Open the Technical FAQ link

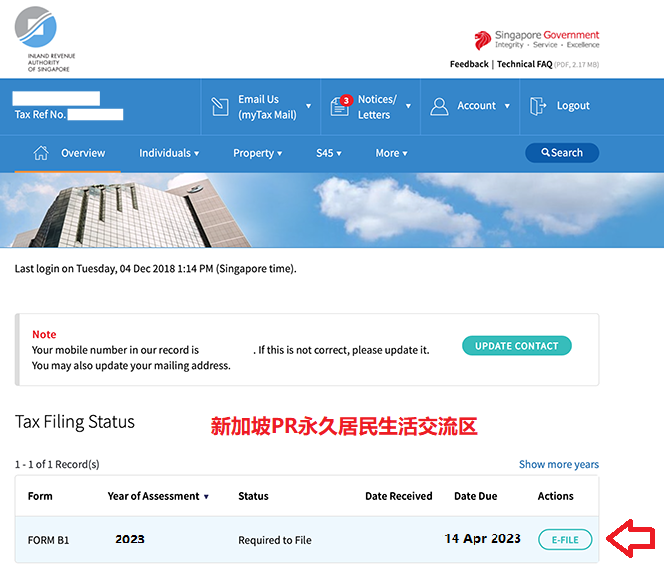tap(524, 64)
